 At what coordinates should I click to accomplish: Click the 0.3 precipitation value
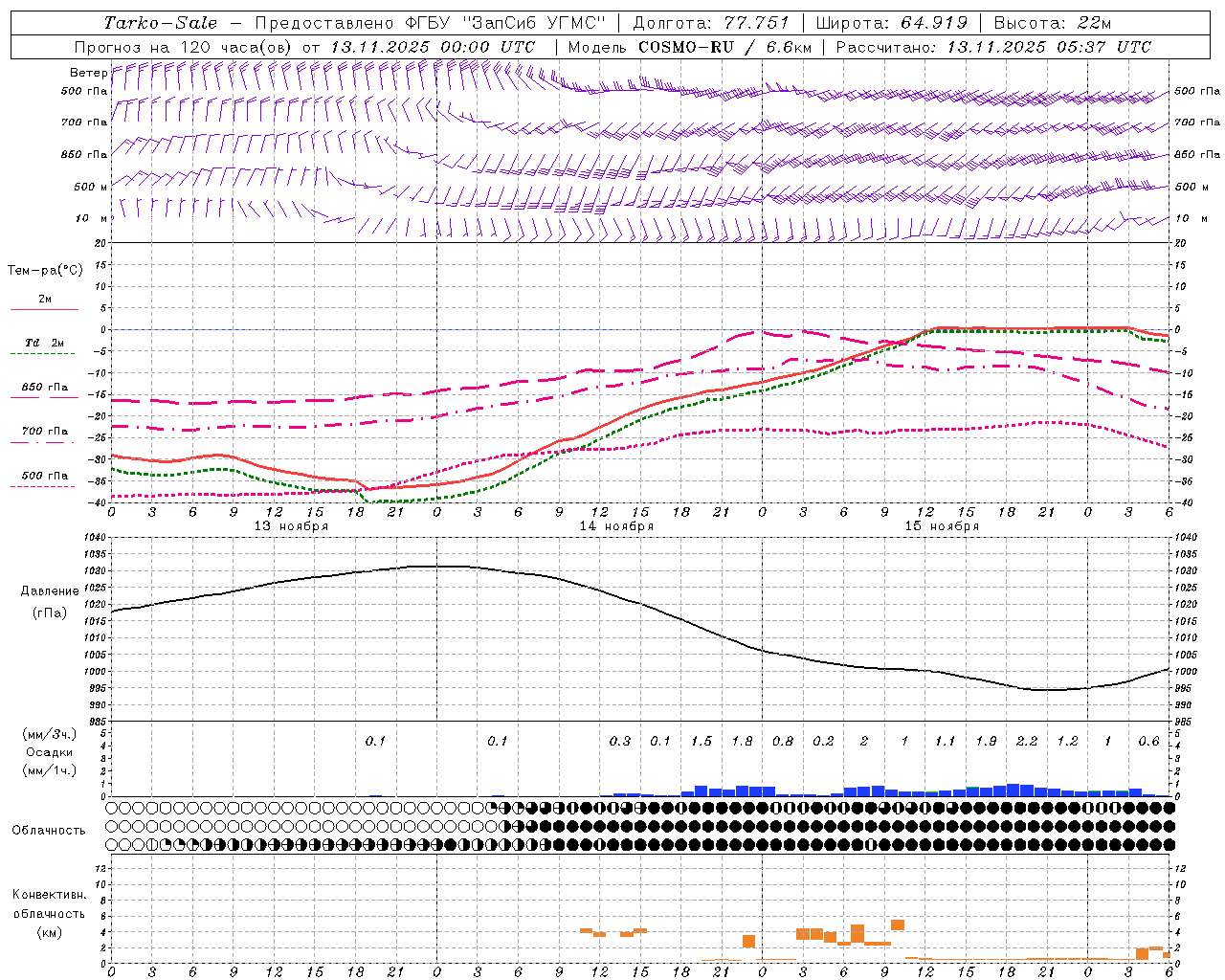[x=620, y=741]
